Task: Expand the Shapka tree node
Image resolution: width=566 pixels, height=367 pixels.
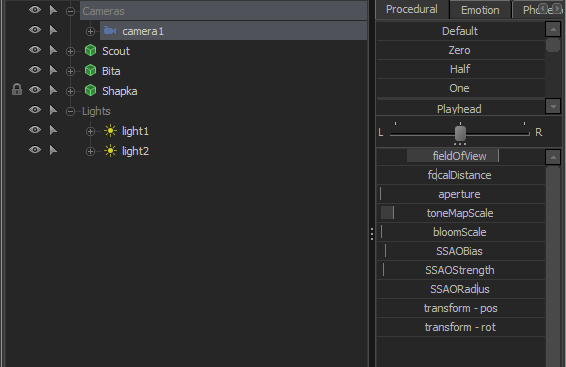Action: click(x=70, y=92)
